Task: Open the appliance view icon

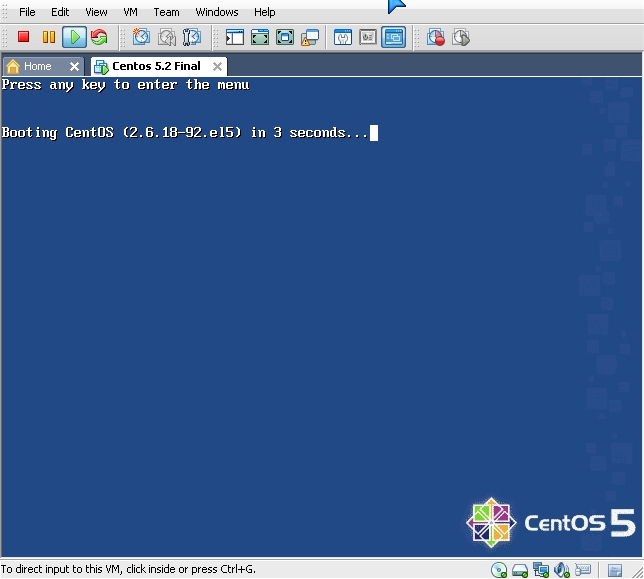Action: 368,37
